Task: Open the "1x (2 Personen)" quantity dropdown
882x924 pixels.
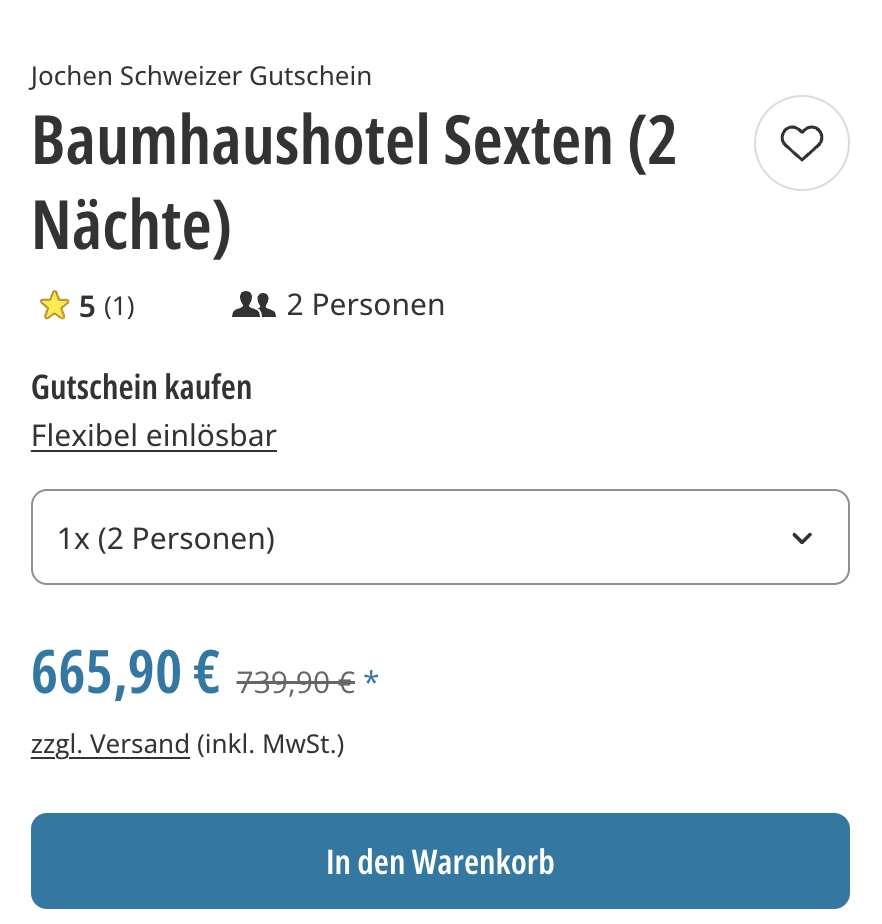Action: 440,538
